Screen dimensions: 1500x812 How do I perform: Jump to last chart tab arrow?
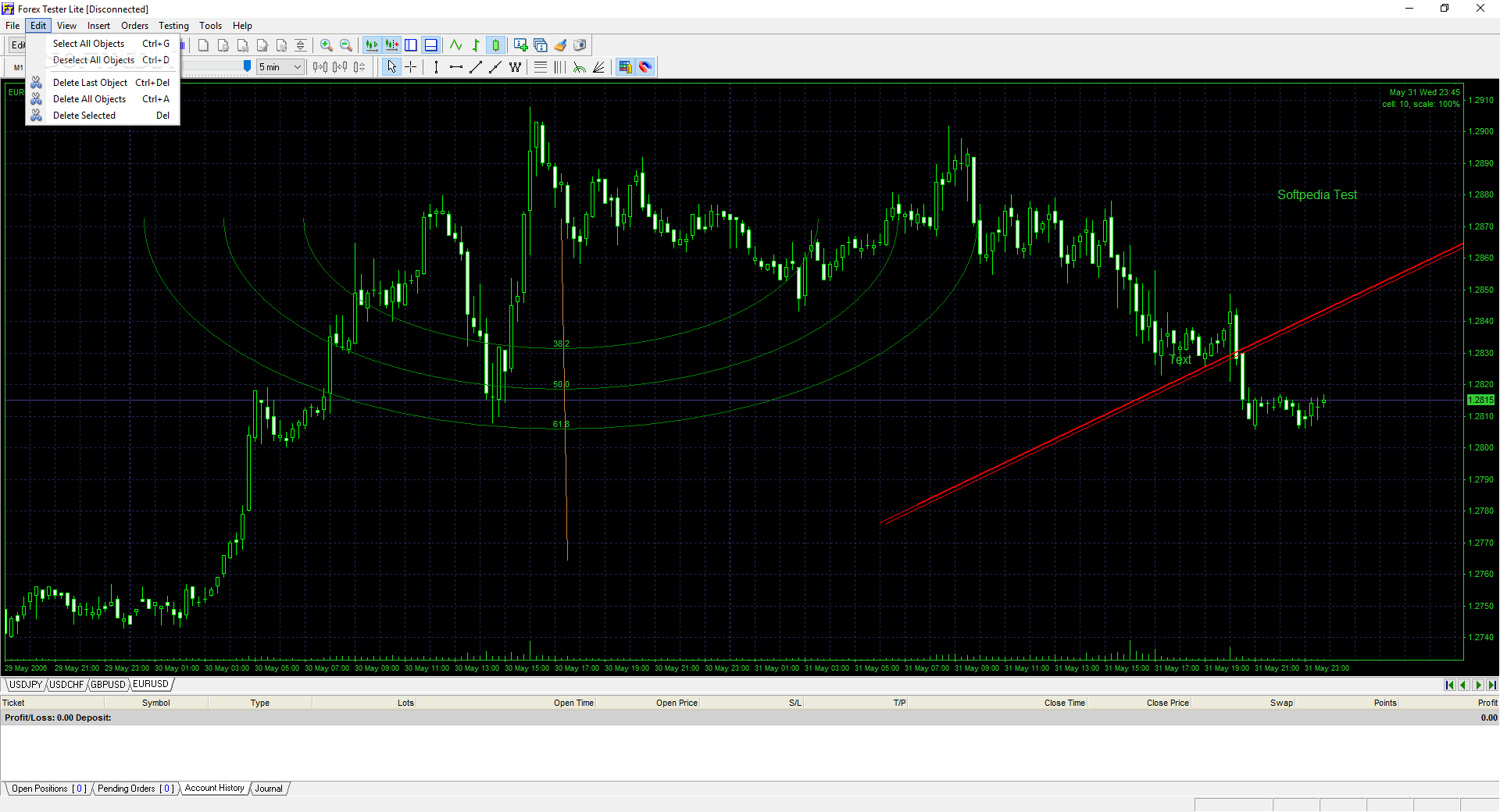point(1492,685)
